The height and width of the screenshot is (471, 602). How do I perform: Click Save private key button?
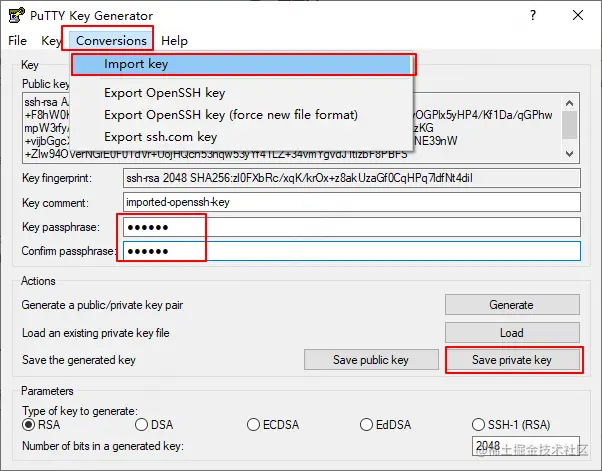pyautogui.click(x=511, y=360)
